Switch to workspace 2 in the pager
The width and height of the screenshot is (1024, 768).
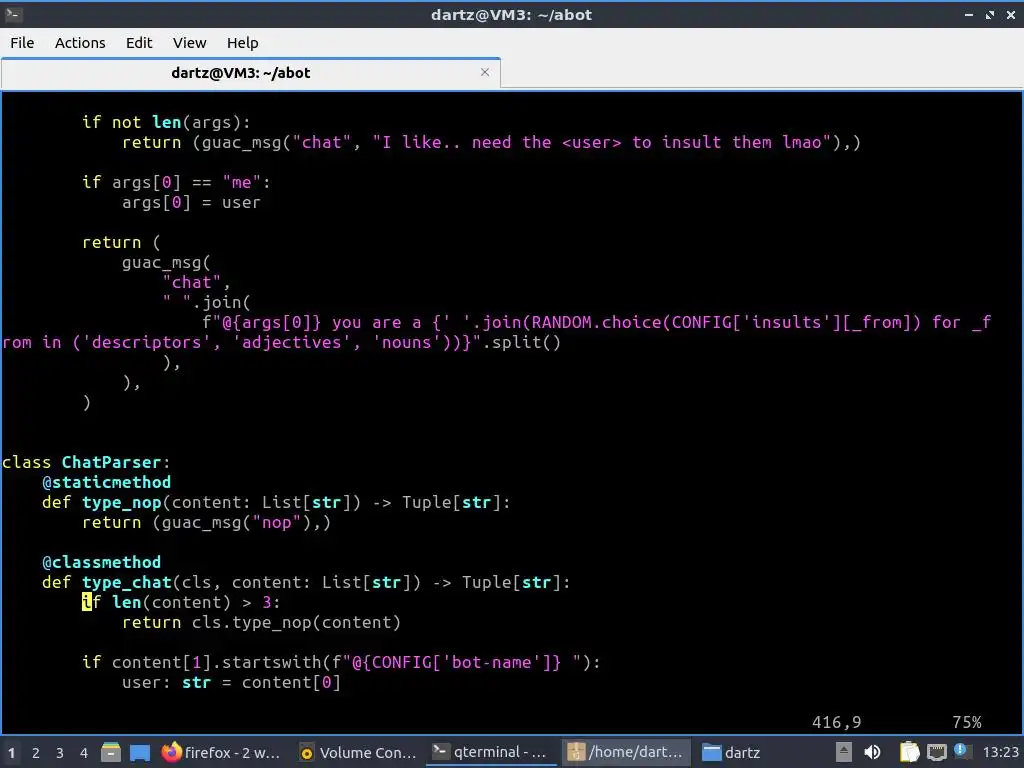click(36, 753)
